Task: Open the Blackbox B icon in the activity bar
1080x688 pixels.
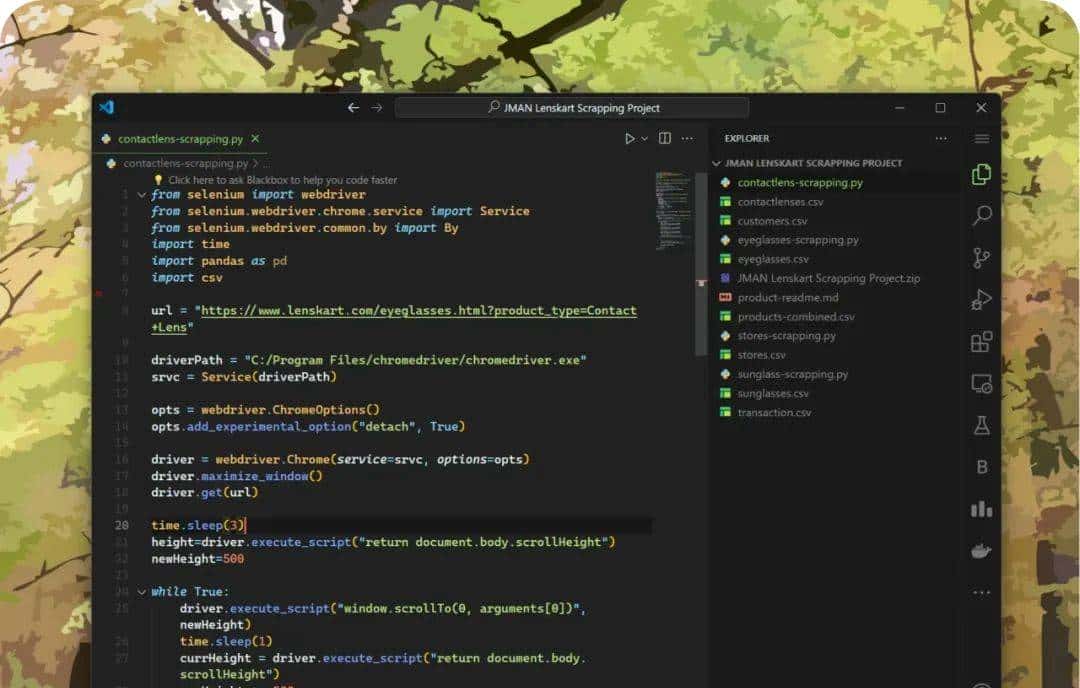Action: 981,466
